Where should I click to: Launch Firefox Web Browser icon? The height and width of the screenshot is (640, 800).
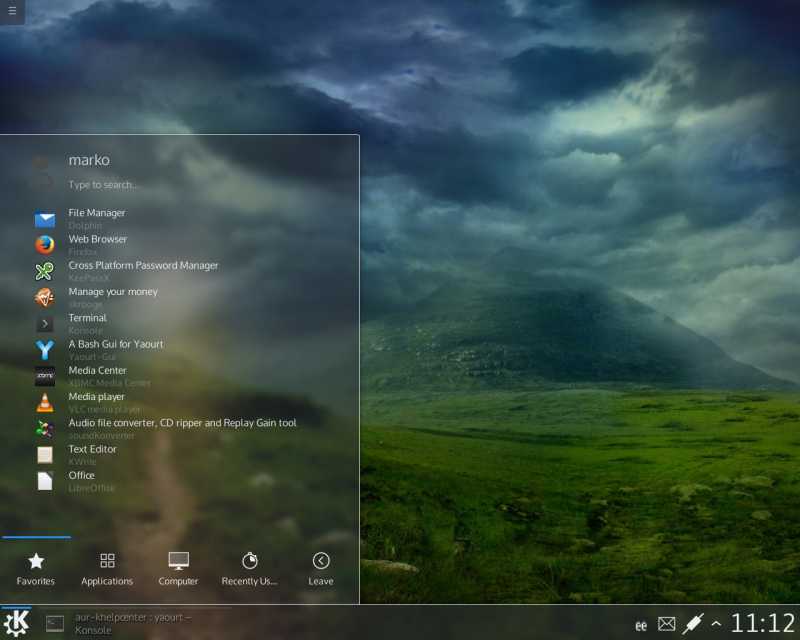pos(45,245)
